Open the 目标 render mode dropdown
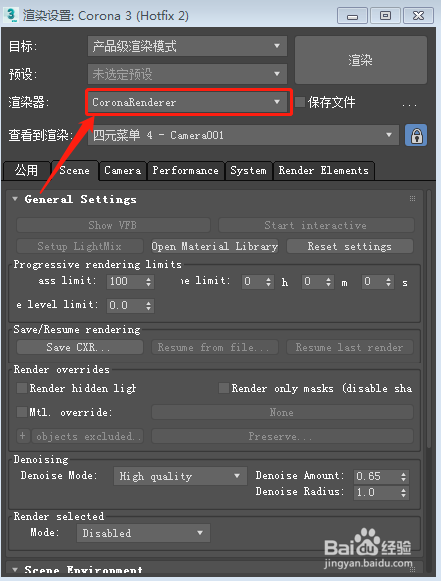 point(187,46)
